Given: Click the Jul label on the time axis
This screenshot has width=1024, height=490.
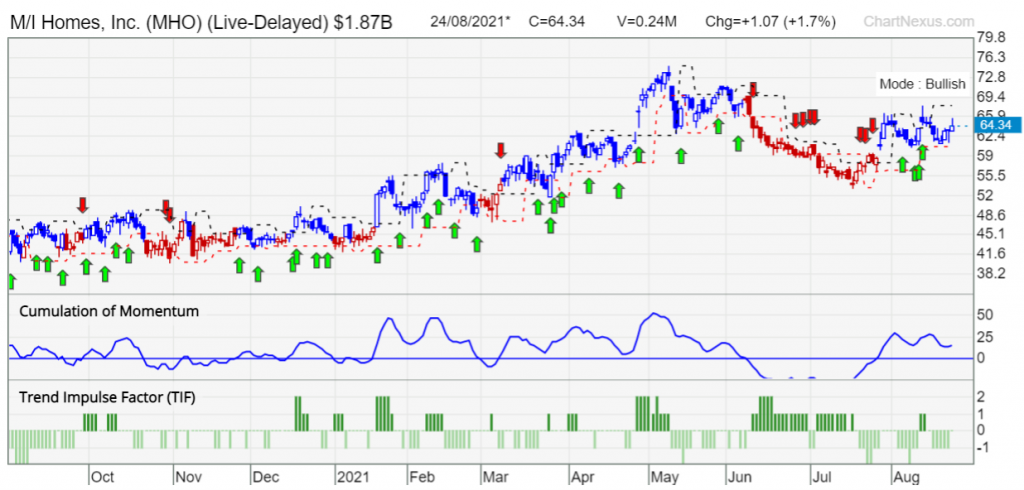Looking at the screenshot, I should click(x=824, y=477).
